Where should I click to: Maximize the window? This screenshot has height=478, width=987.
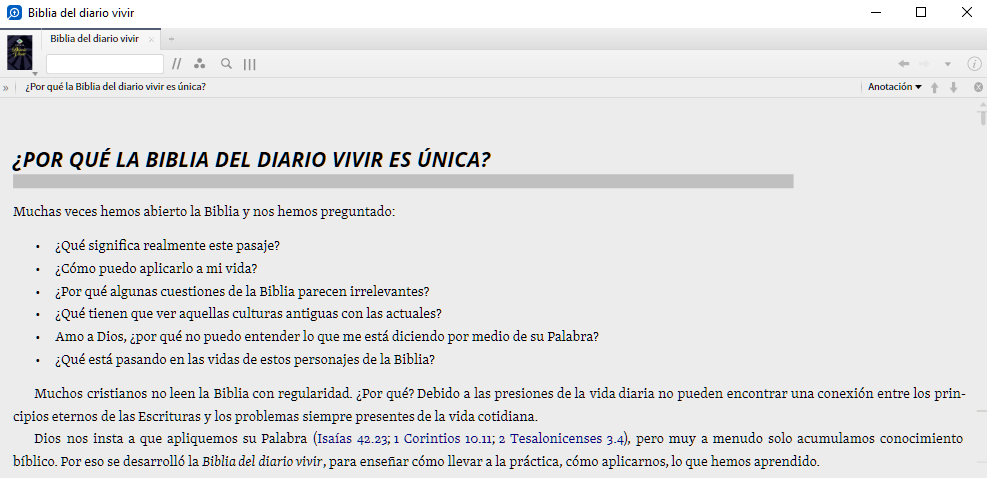point(921,13)
